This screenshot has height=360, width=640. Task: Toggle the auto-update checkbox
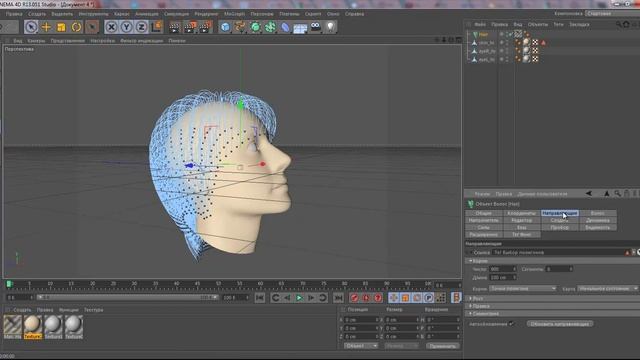click(511, 324)
